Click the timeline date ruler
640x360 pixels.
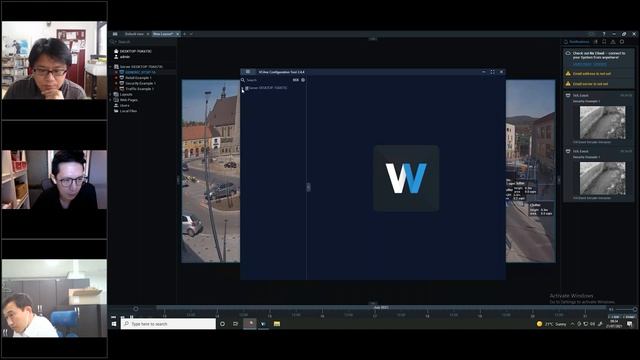coord(380,315)
